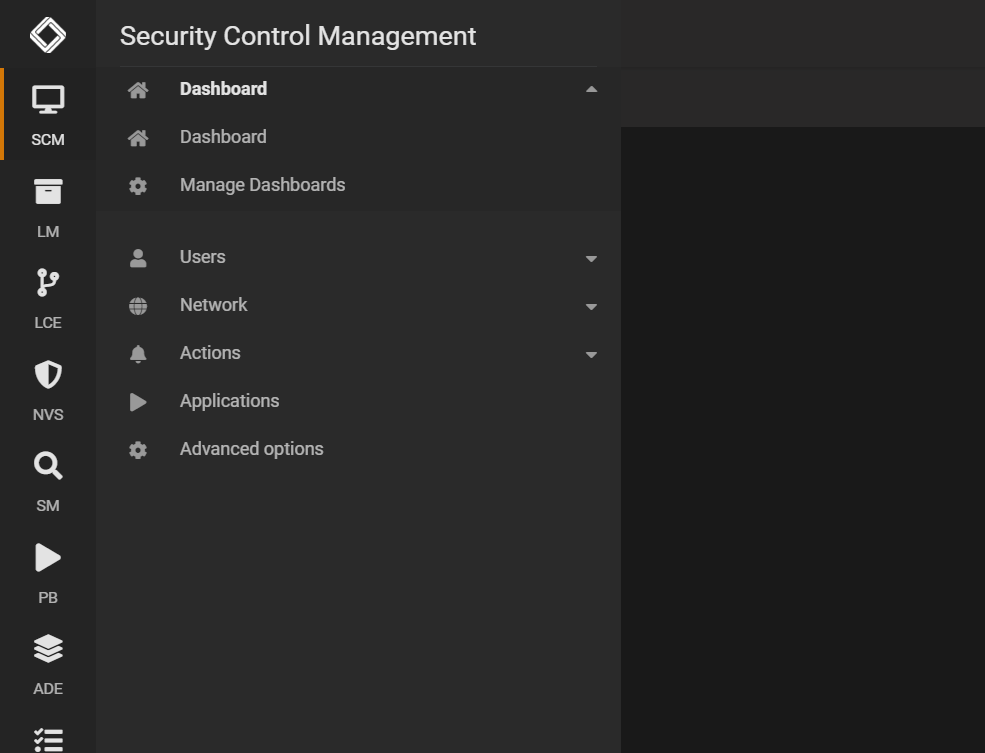Go to Applications
This screenshot has height=753, width=985.
click(x=229, y=401)
